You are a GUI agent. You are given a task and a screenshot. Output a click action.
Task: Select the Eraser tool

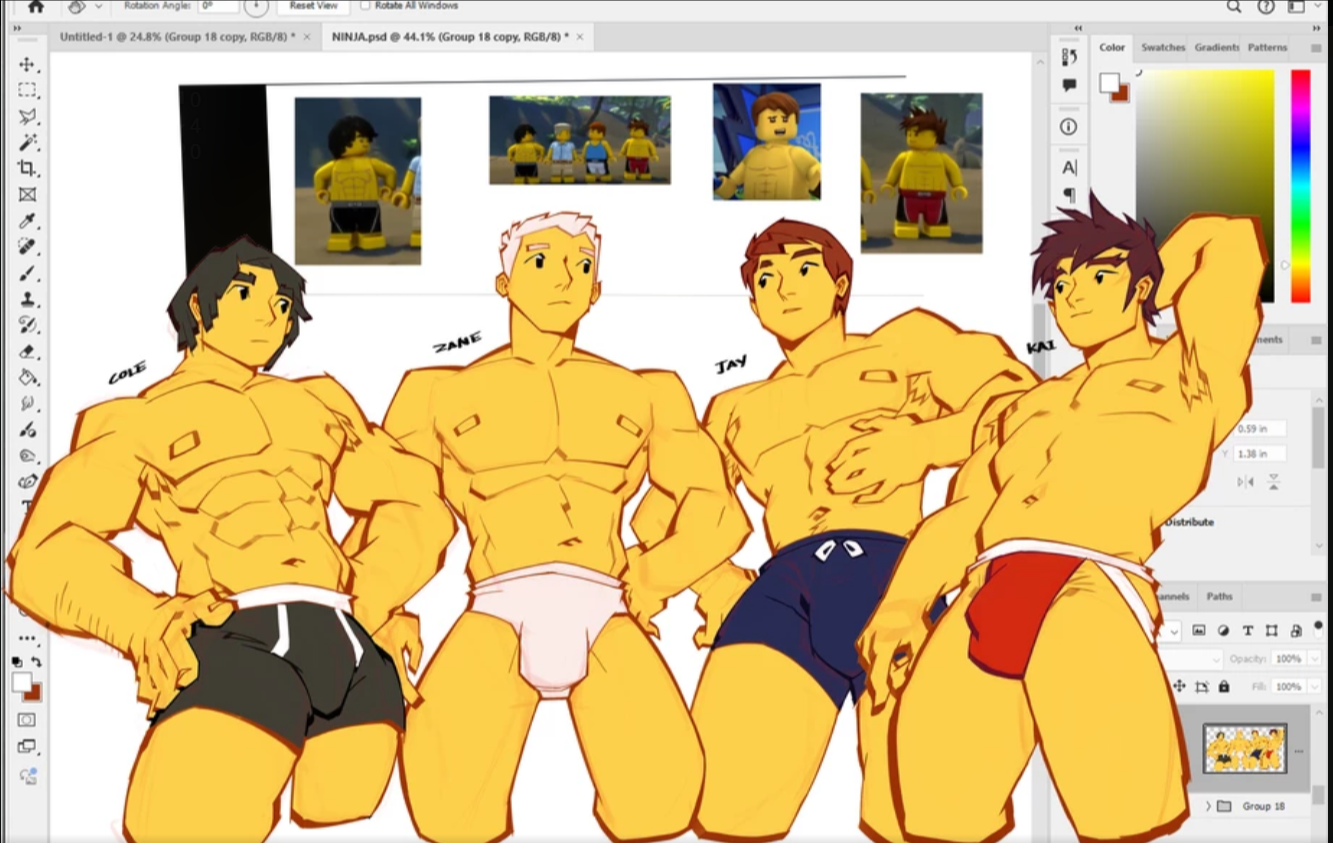[x=27, y=351]
